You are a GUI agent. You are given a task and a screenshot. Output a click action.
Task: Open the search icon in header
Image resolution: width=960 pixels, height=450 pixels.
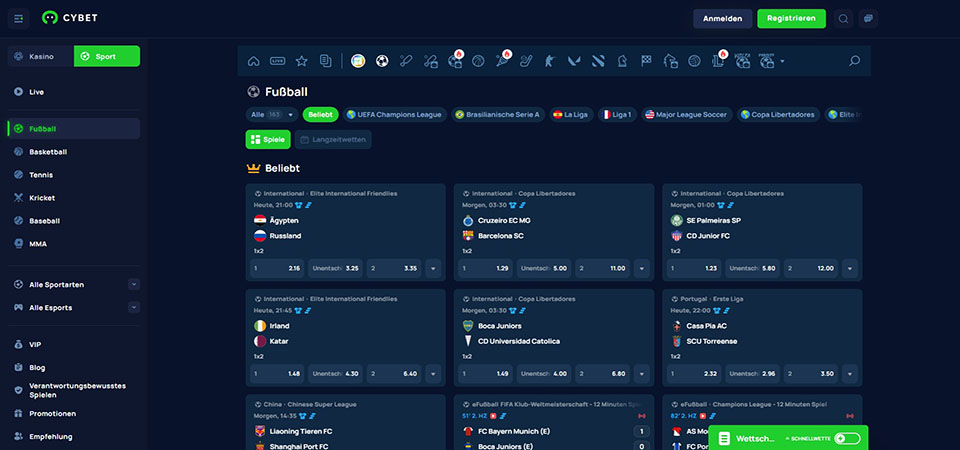click(x=844, y=18)
